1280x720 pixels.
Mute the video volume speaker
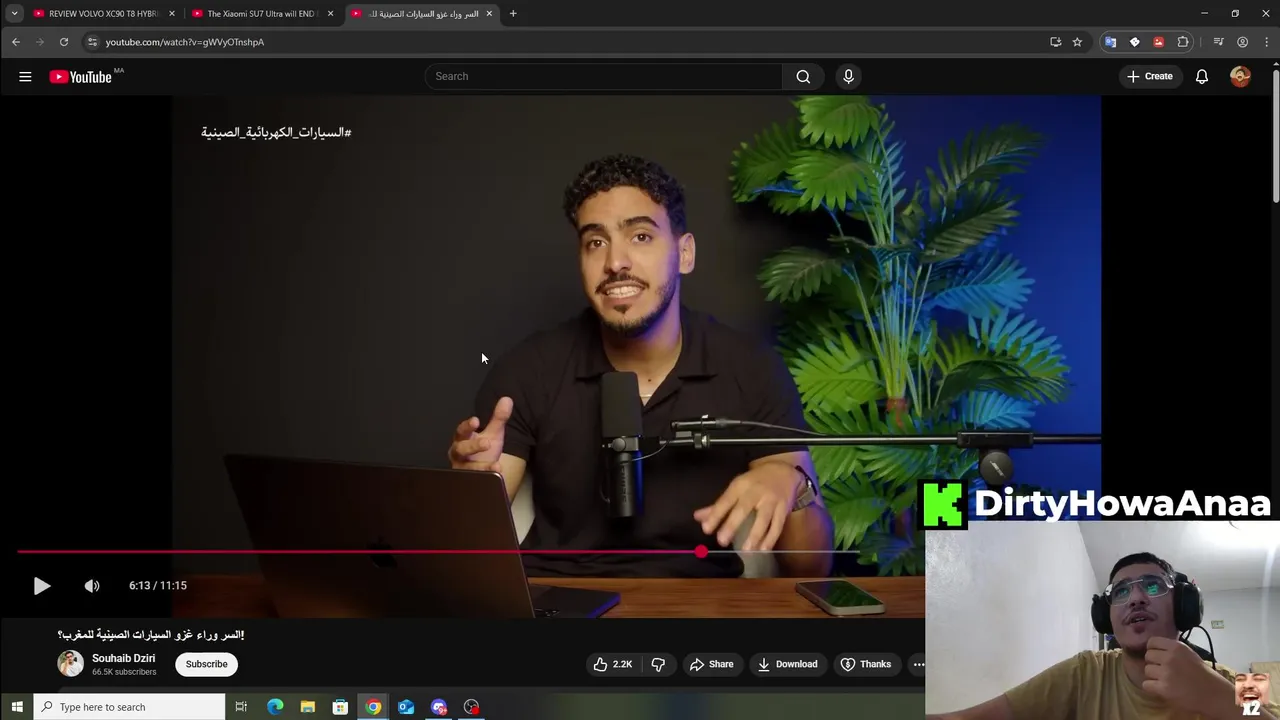92,586
